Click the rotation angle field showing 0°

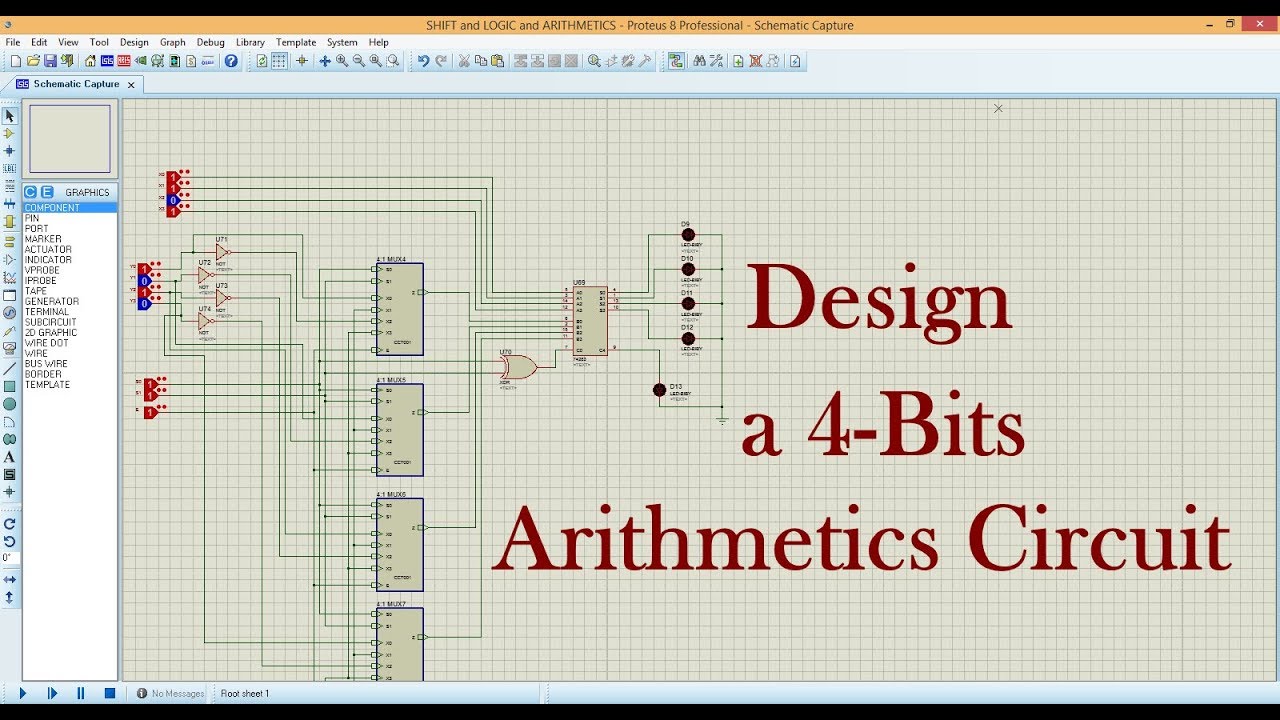pyautogui.click(x=10, y=558)
